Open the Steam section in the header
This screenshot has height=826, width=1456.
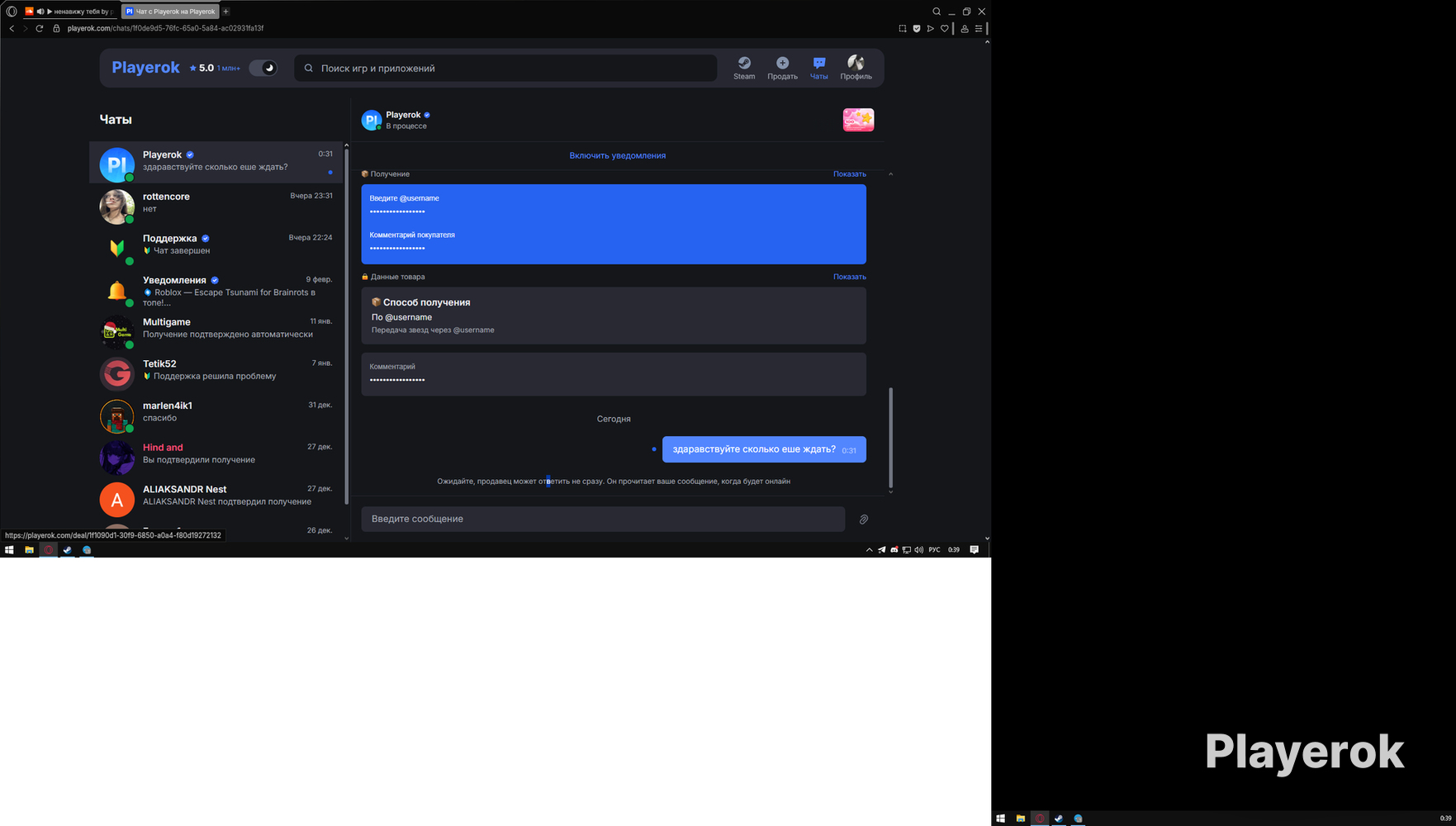point(744,68)
